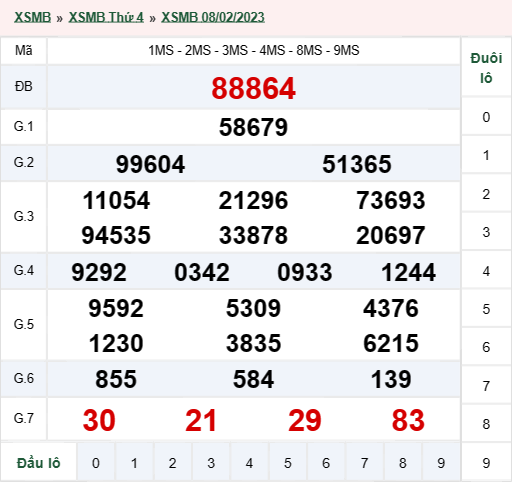The image size is (512, 482).
Task: Click the G.4 result 0933
Action: (305, 272)
